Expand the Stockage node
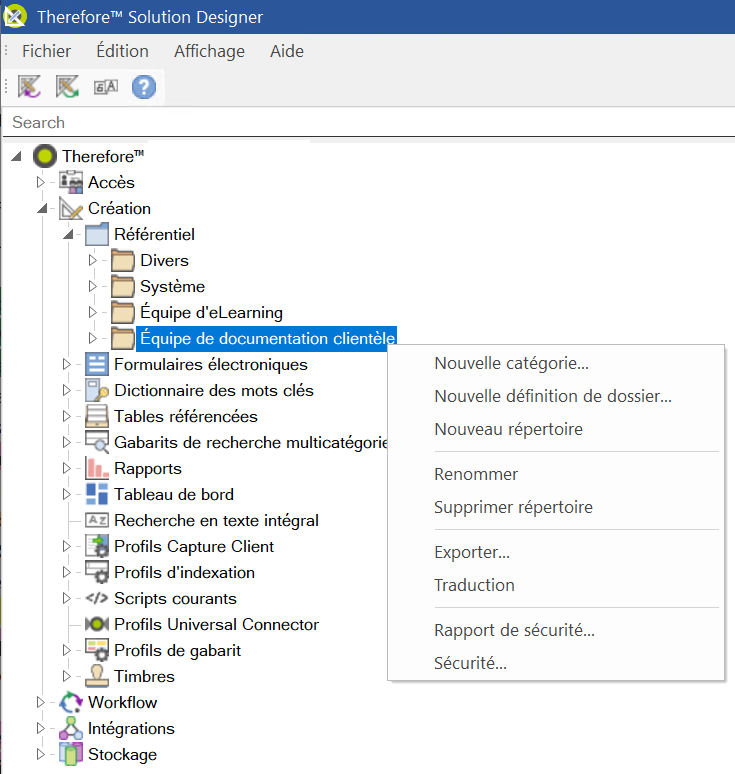The width and height of the screenshot is (735, 774). point(40,754)
